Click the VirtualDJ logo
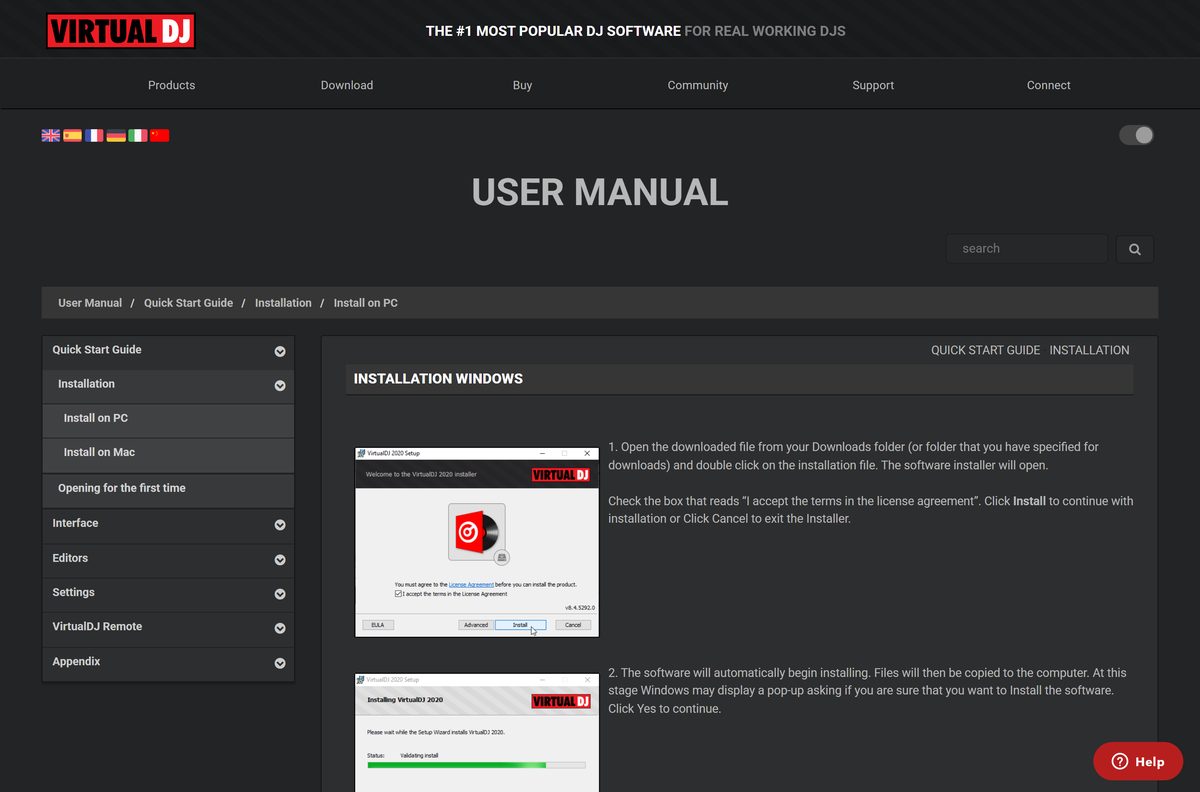Screen dimensions: 1200x792 [x=120, y=31]
